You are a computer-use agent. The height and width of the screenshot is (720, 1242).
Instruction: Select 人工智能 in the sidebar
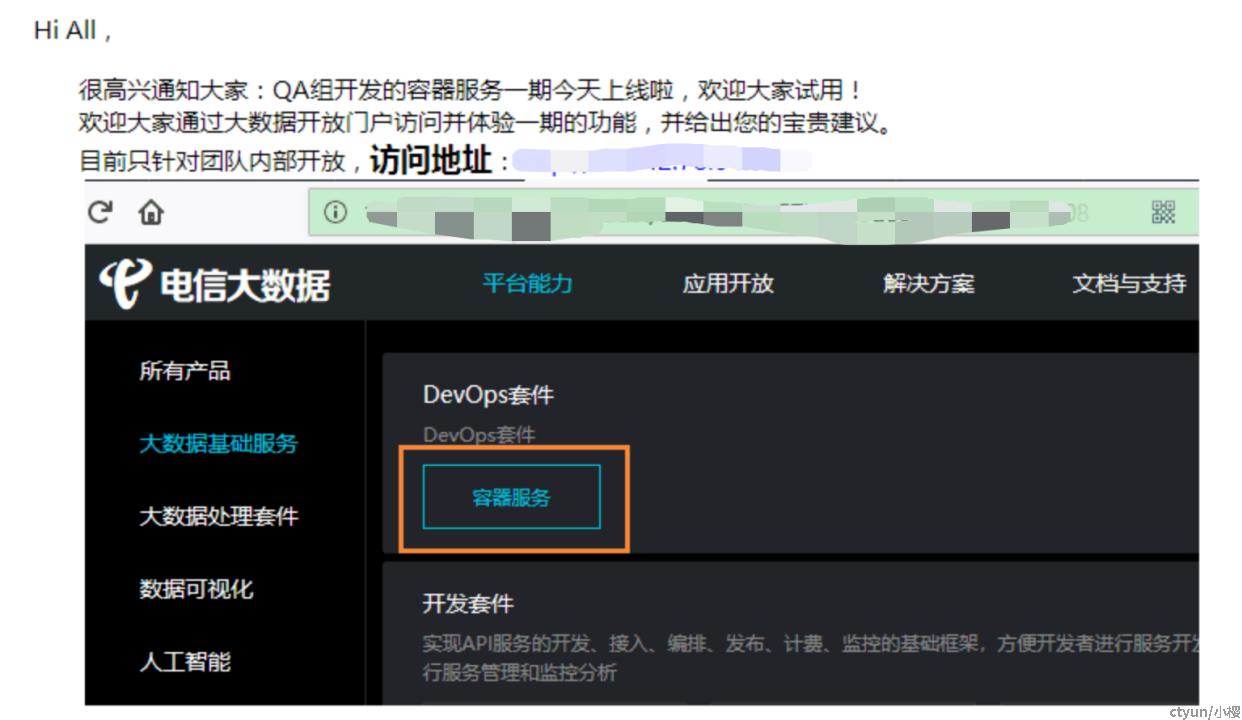coord(185,661)
